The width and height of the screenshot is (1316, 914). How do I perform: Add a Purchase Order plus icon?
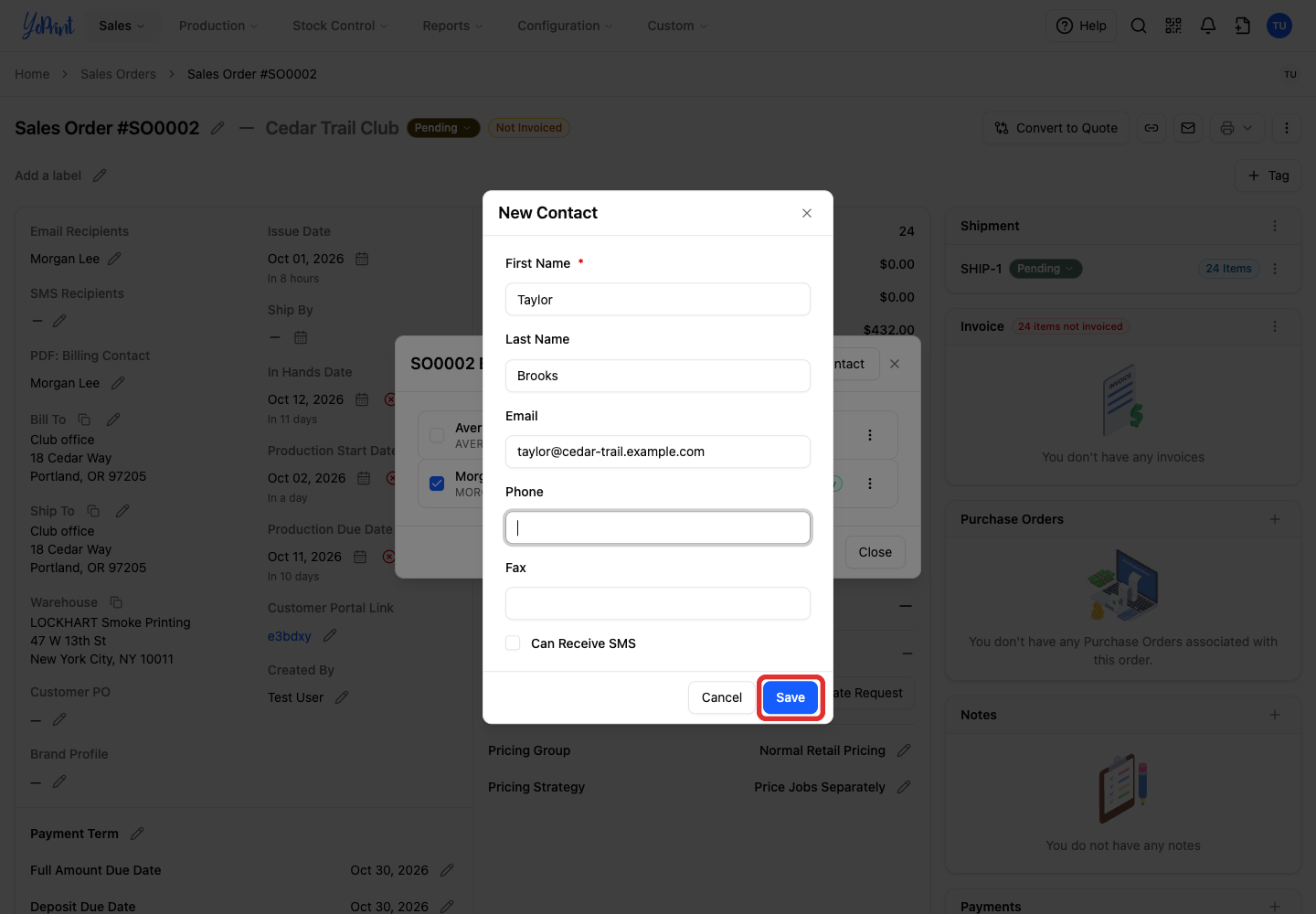(1275, 519)
